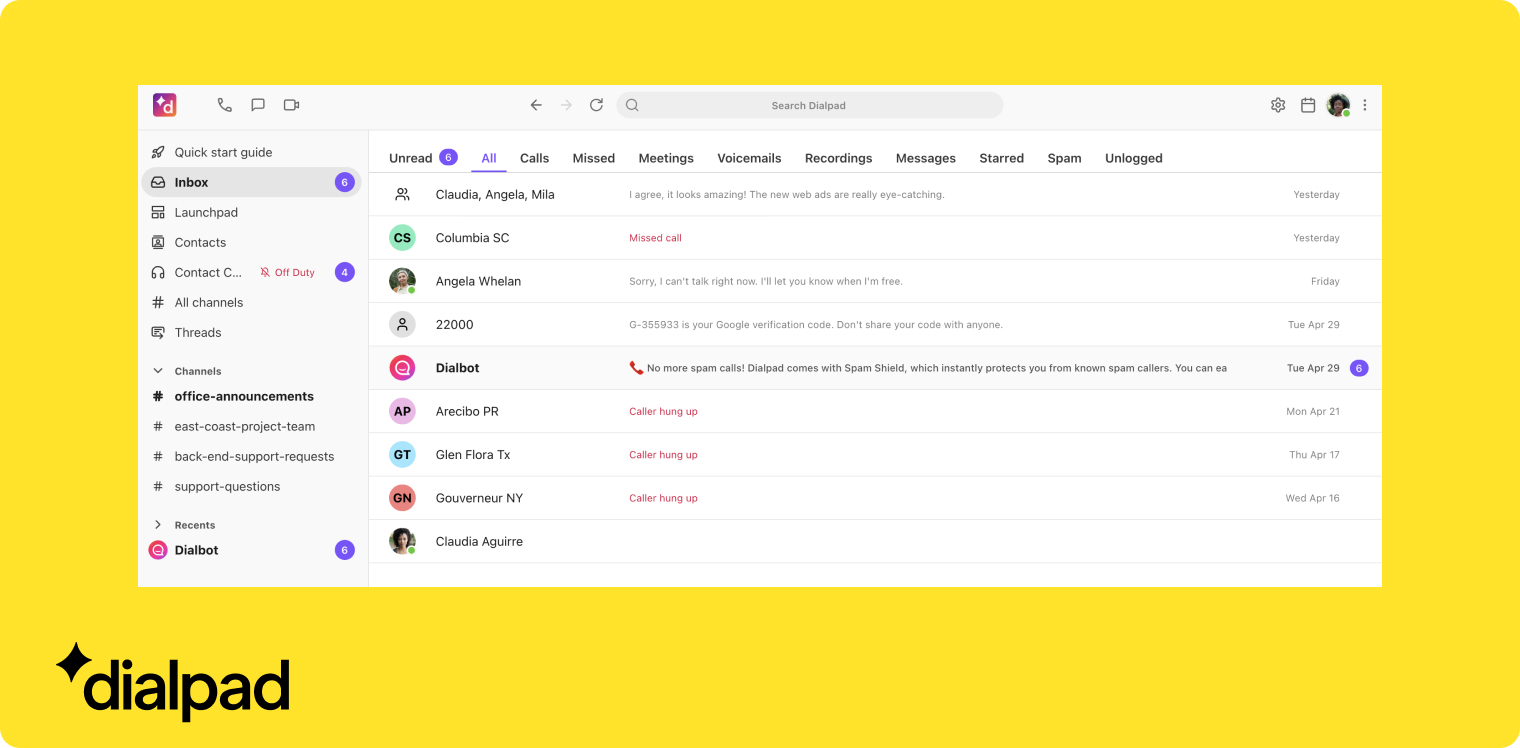Switch to the Unread tab
The width and height of the screenshot is (1520, 748).
coord(423,158)
